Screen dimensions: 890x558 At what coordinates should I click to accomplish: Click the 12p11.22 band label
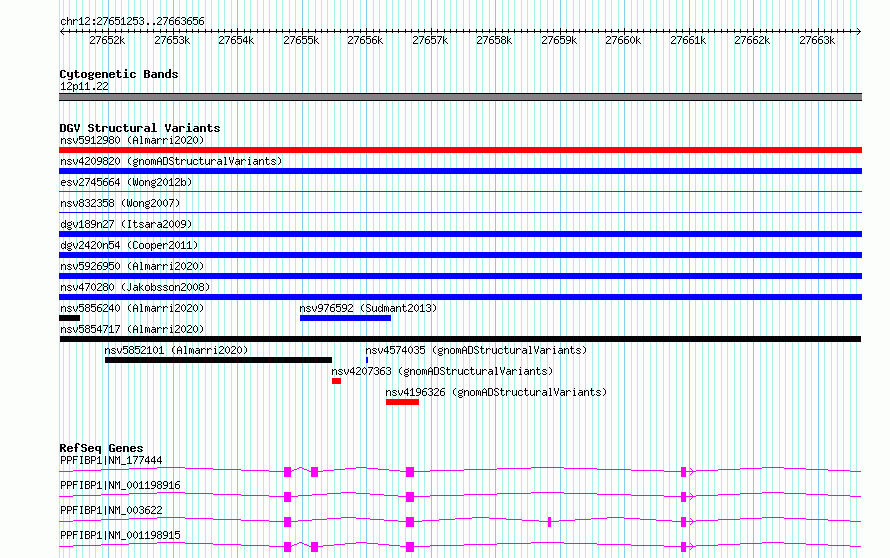[84, 87]
